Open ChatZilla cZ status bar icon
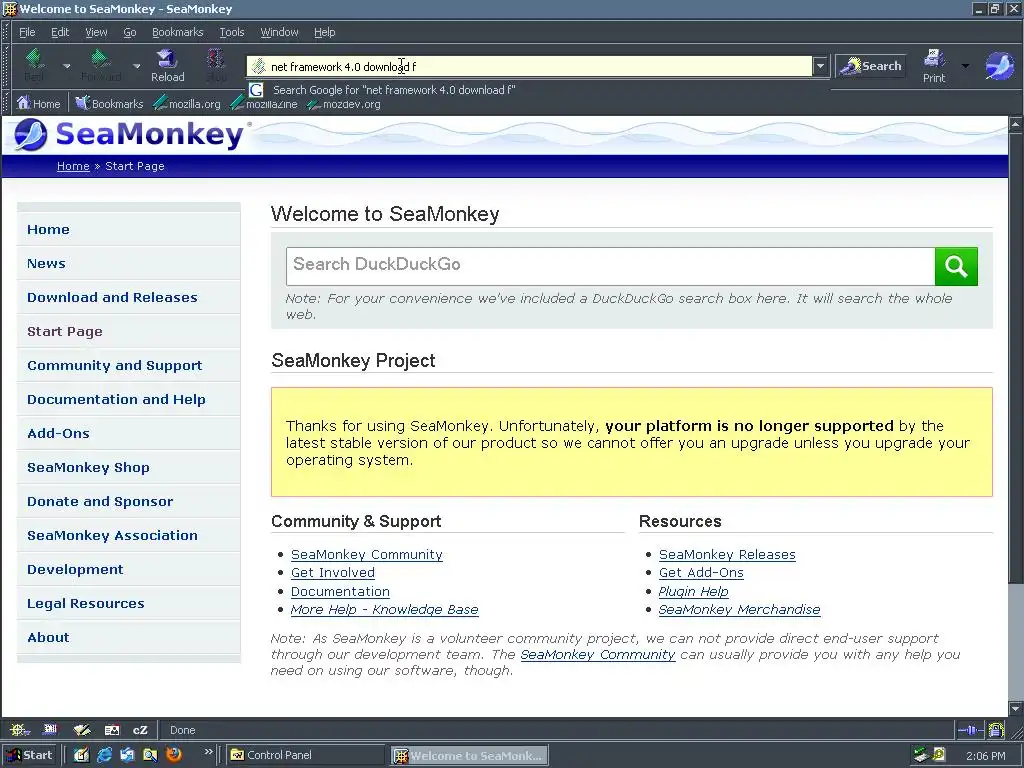This screenshot has width=1024, height=768. point(140,729)
